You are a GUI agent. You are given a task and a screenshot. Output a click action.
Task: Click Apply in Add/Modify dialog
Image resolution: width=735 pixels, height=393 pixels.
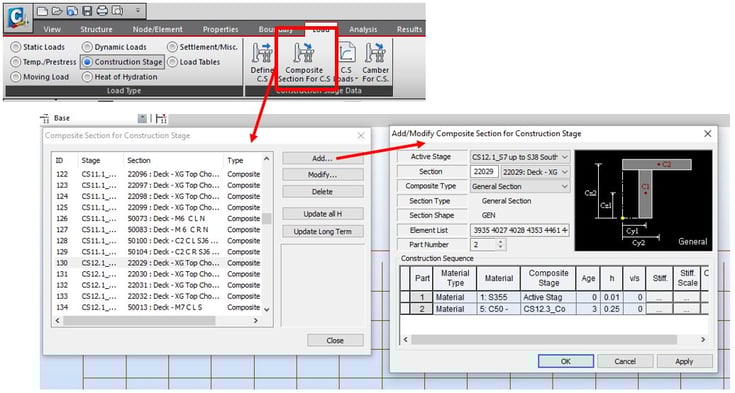pos(684,362)
